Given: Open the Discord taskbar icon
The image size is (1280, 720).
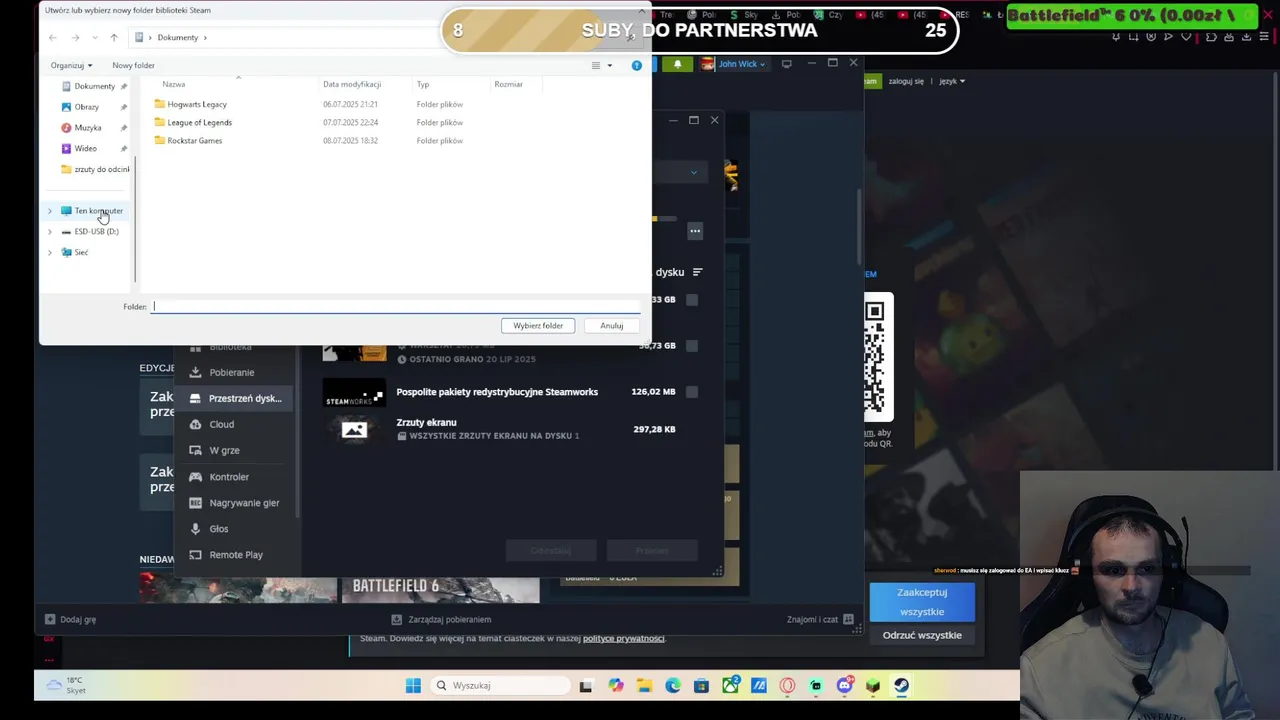Looking at the screenshot, I should 844,685.
